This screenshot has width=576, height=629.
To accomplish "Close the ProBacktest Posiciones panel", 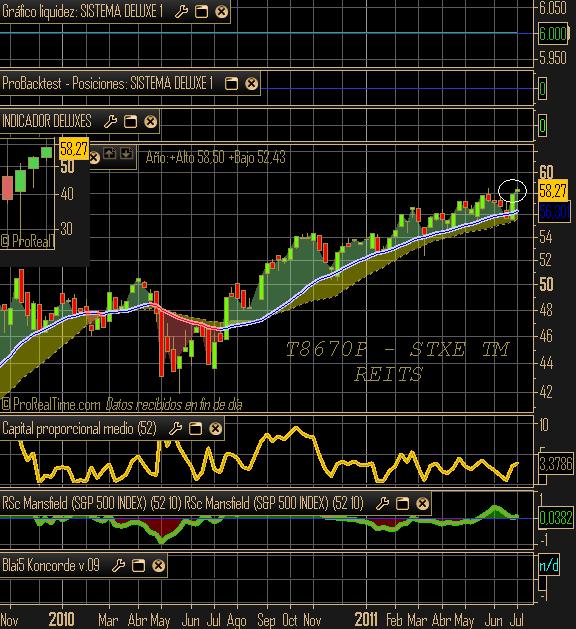I will point(251,83).
